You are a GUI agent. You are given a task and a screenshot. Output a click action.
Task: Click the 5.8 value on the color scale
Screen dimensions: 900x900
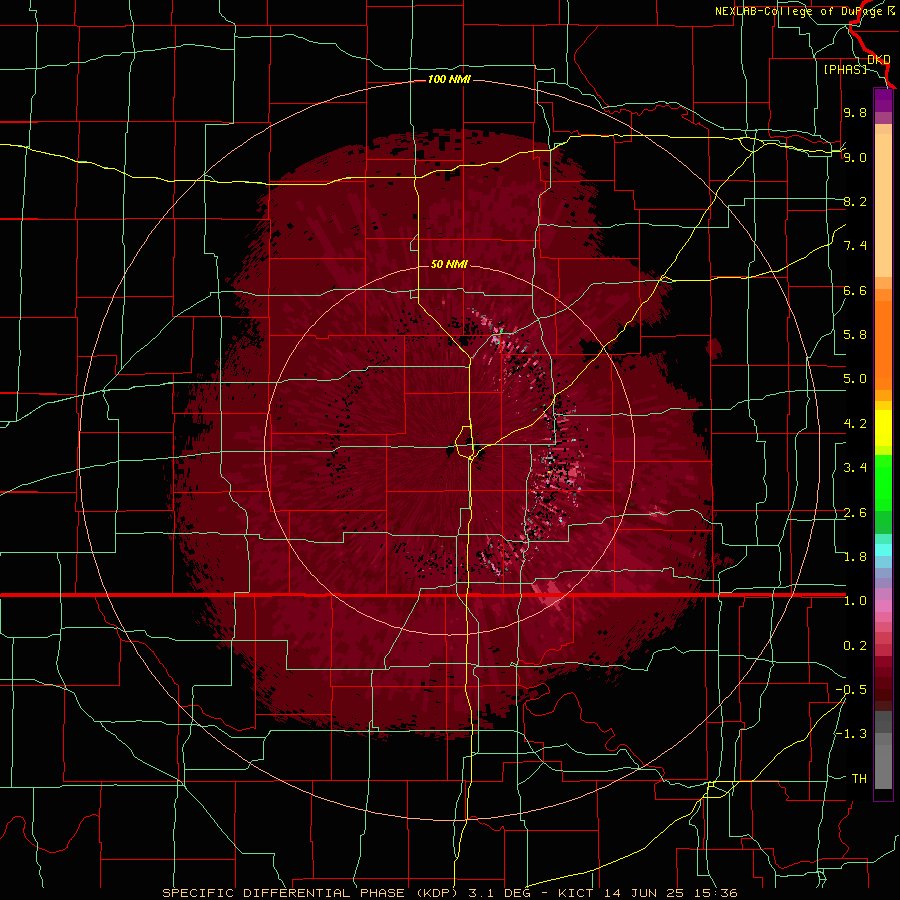pyautogui.click(x=855, y=335)
